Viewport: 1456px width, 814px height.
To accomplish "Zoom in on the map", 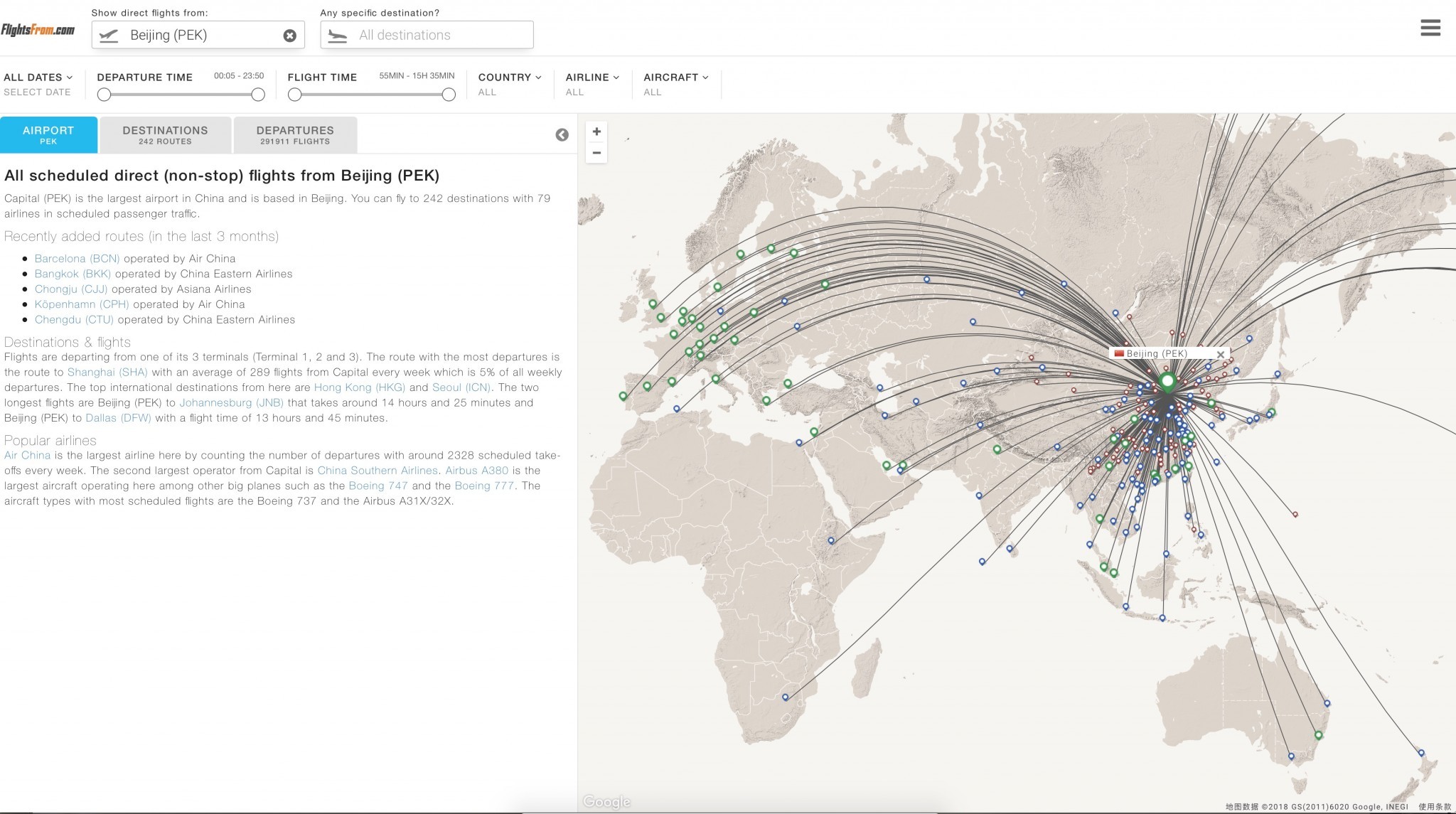I will (x=596, y=132).
